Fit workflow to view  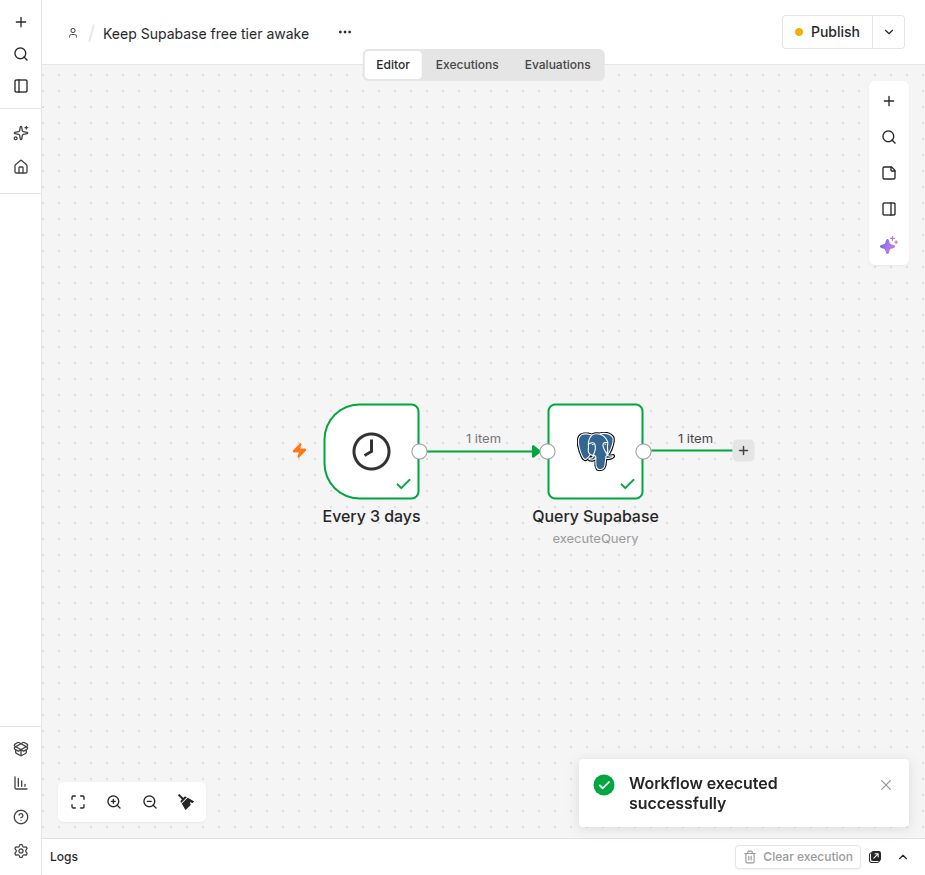coord(78,802)
